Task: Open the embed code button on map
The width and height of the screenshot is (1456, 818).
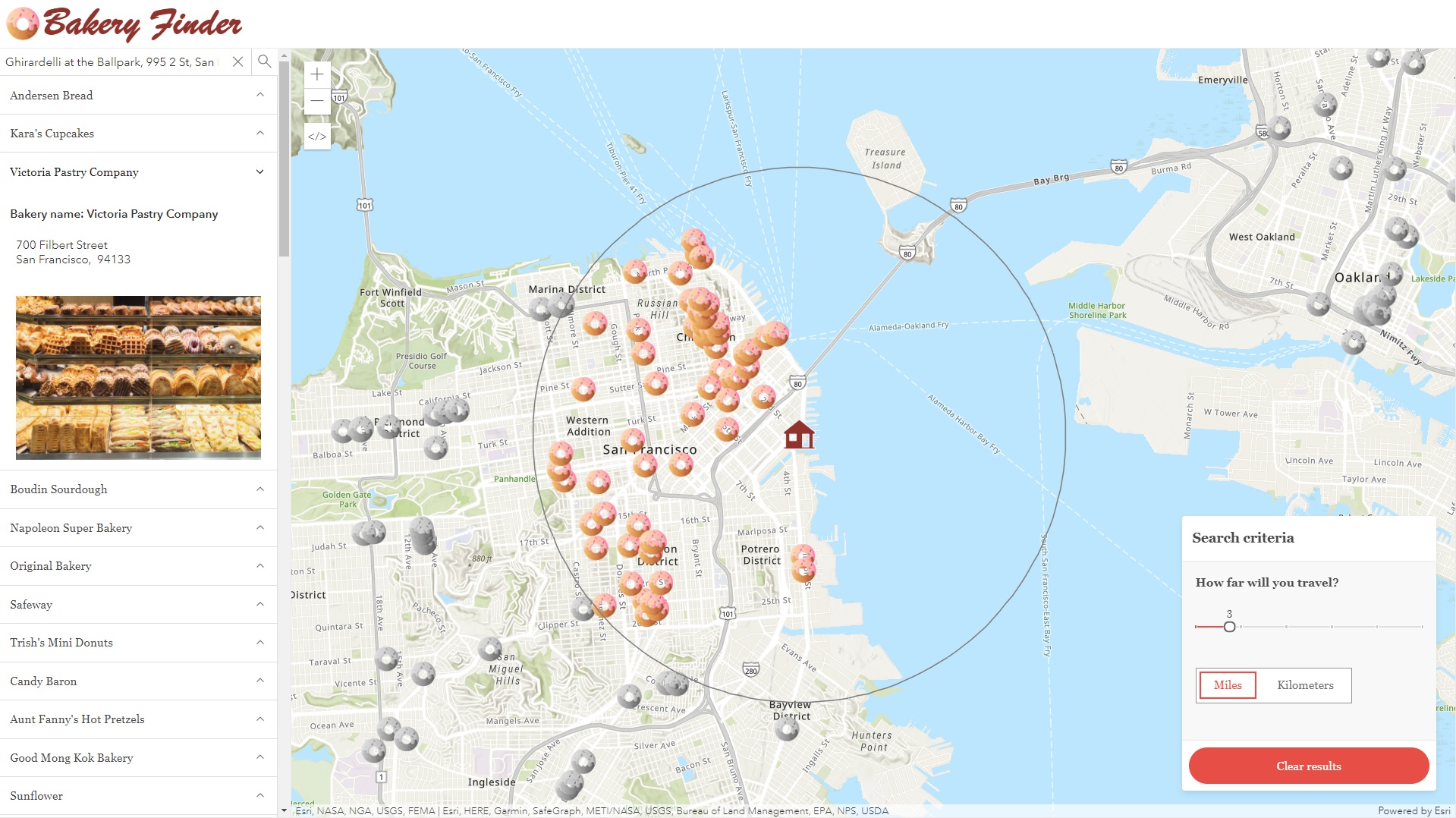Action: (x=317, y=137)
